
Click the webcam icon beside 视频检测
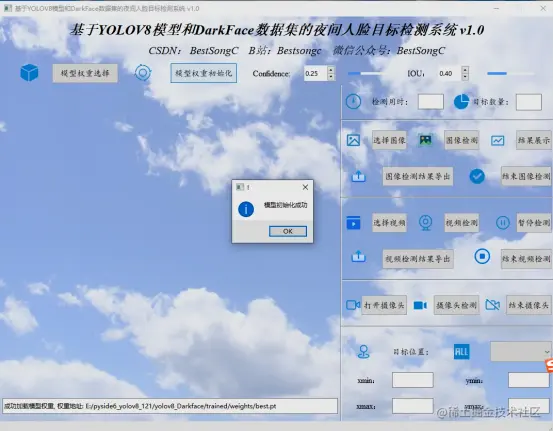click(x=425, y=223)
